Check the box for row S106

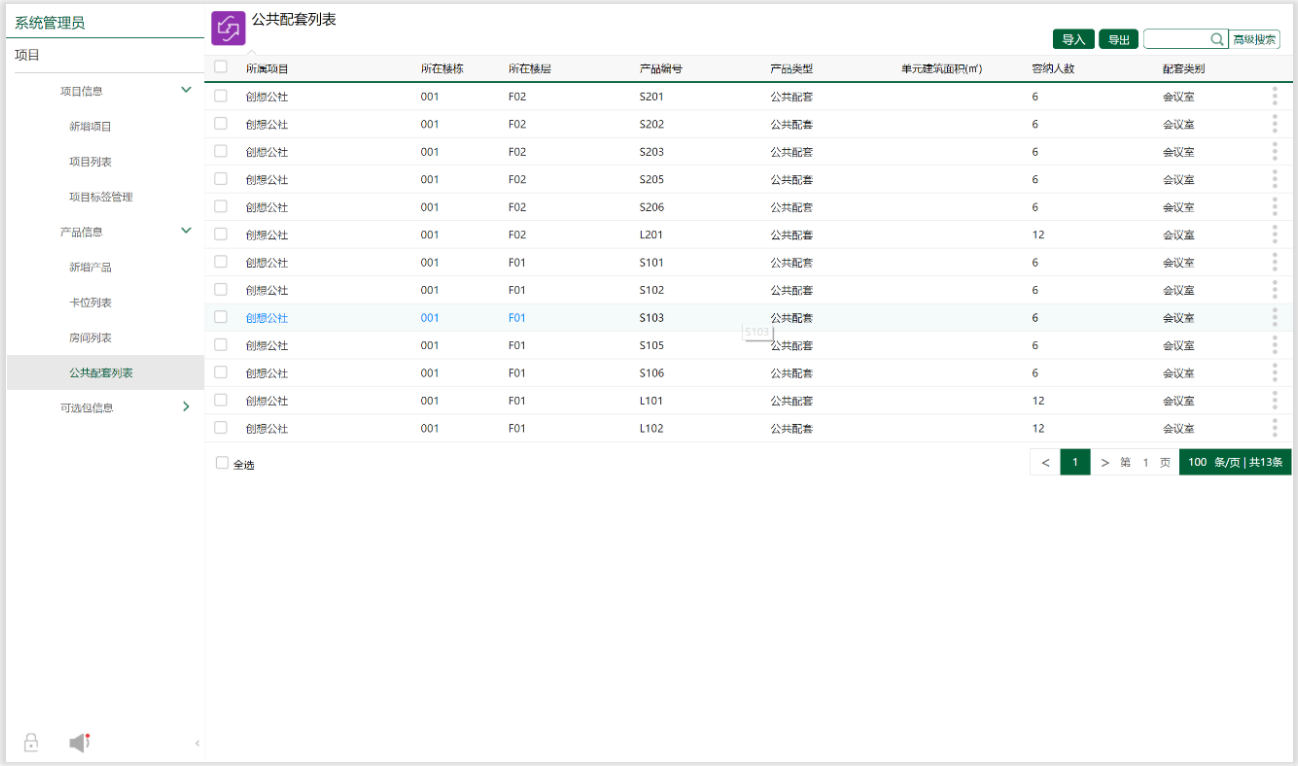tap(221, 372)
